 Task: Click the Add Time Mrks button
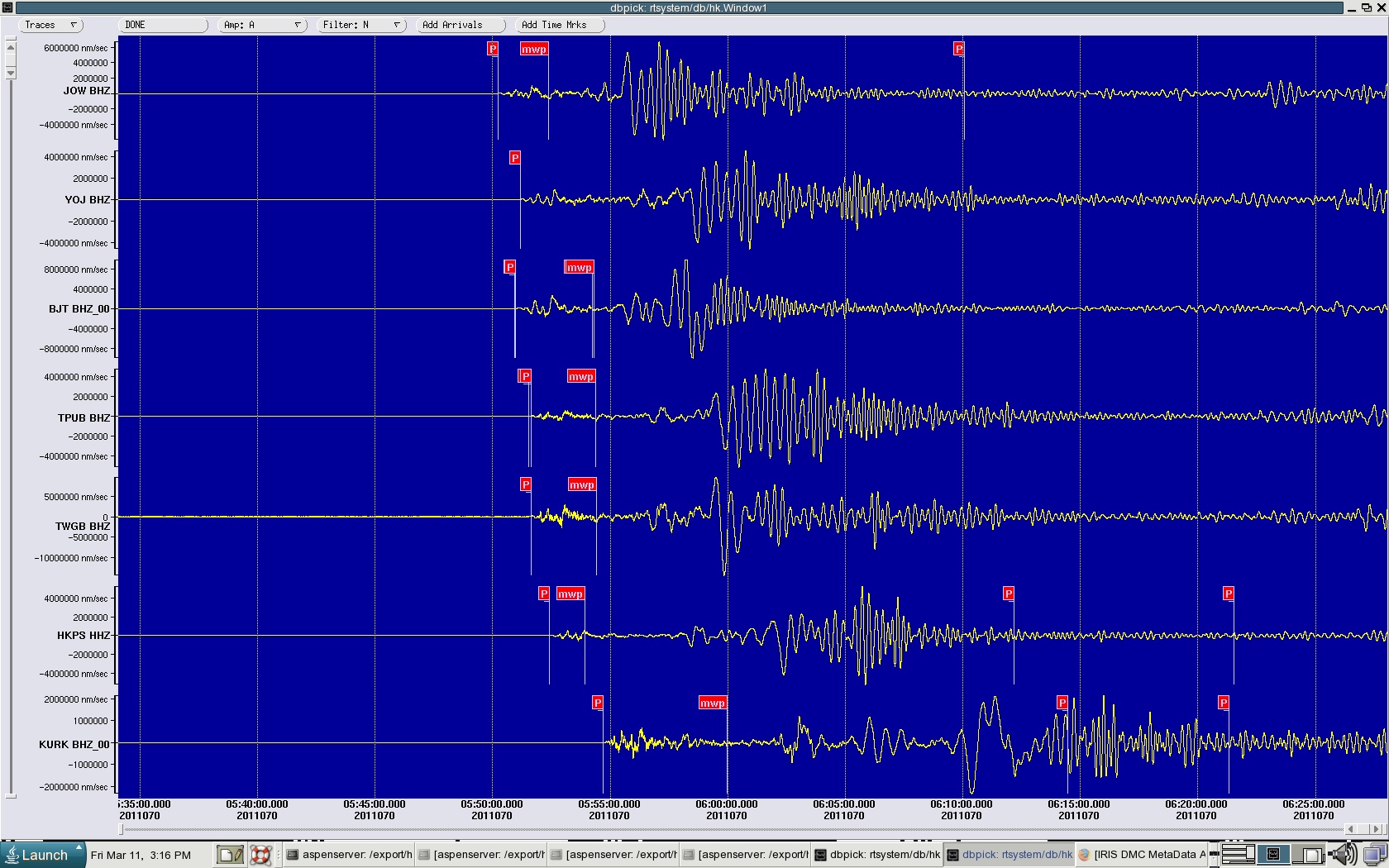coord(560,25)
